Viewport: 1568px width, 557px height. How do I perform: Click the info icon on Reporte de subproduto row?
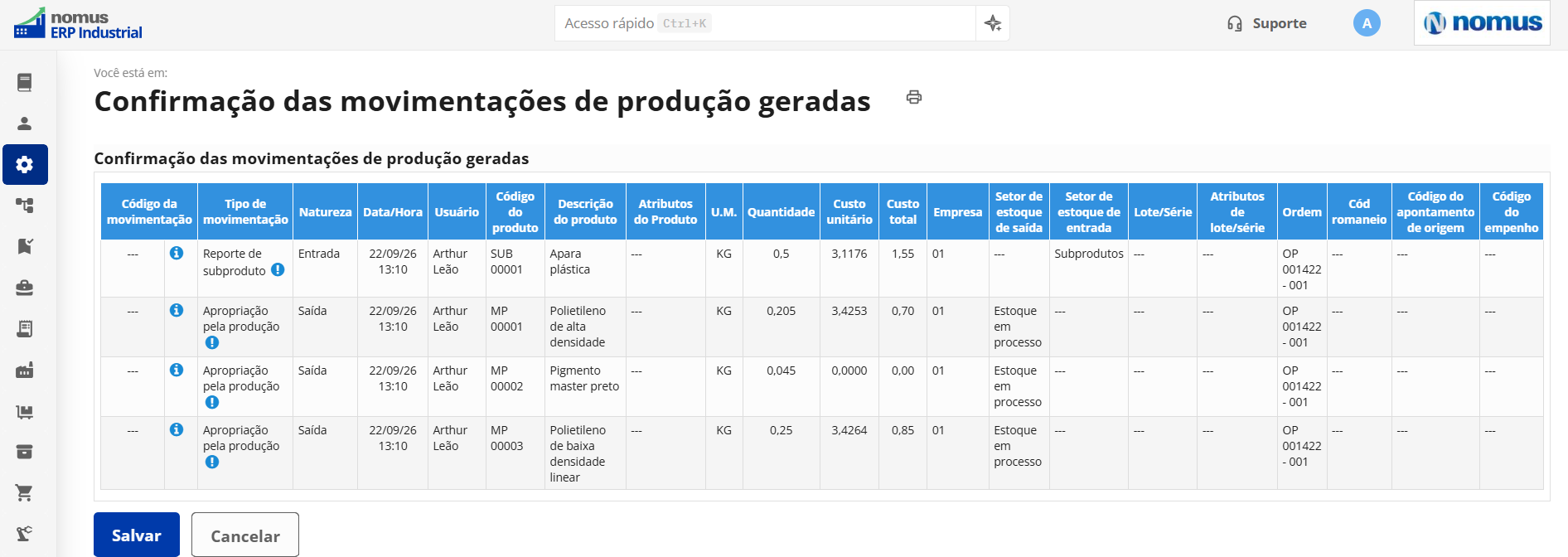[x=177, y=253]
